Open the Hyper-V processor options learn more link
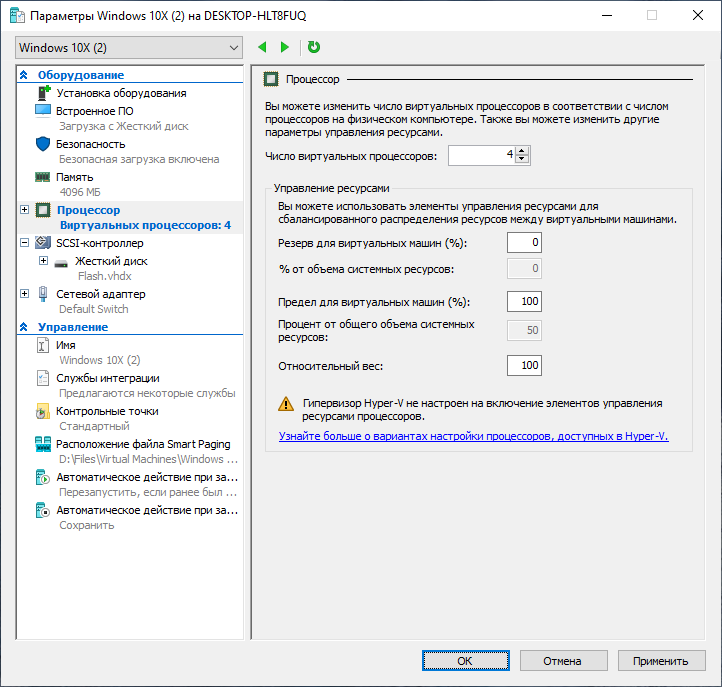The width and height of the screenshot is (722, 687). (473, 436)
